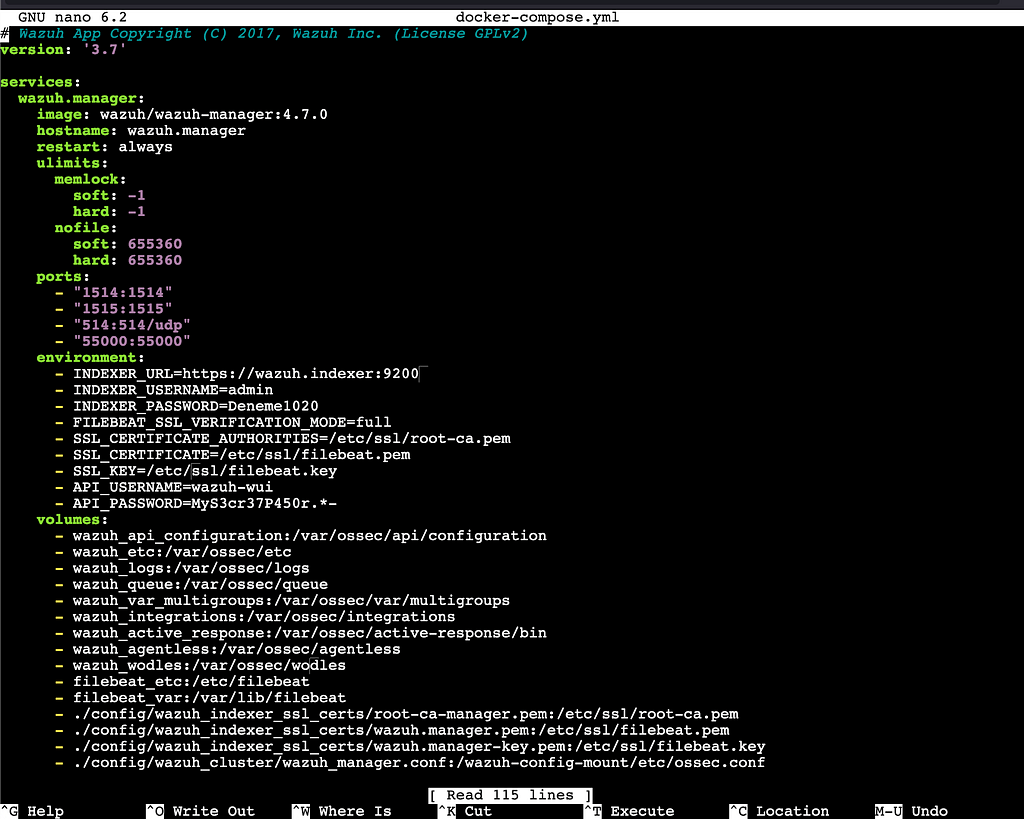Click the memlock: key

[x=90, y=179]
